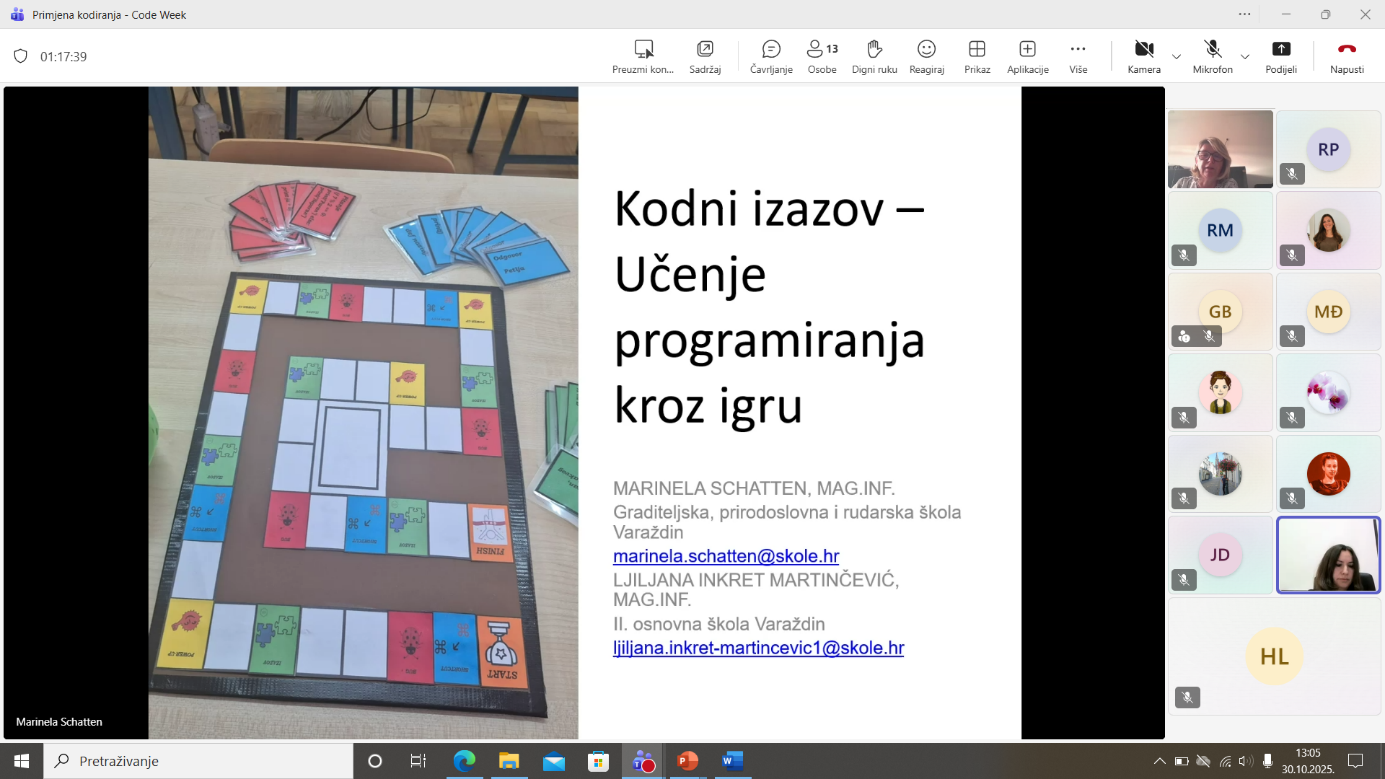Open the Prikaz view options
This screenshot has width=1385, height=779.
pos(977,56)
